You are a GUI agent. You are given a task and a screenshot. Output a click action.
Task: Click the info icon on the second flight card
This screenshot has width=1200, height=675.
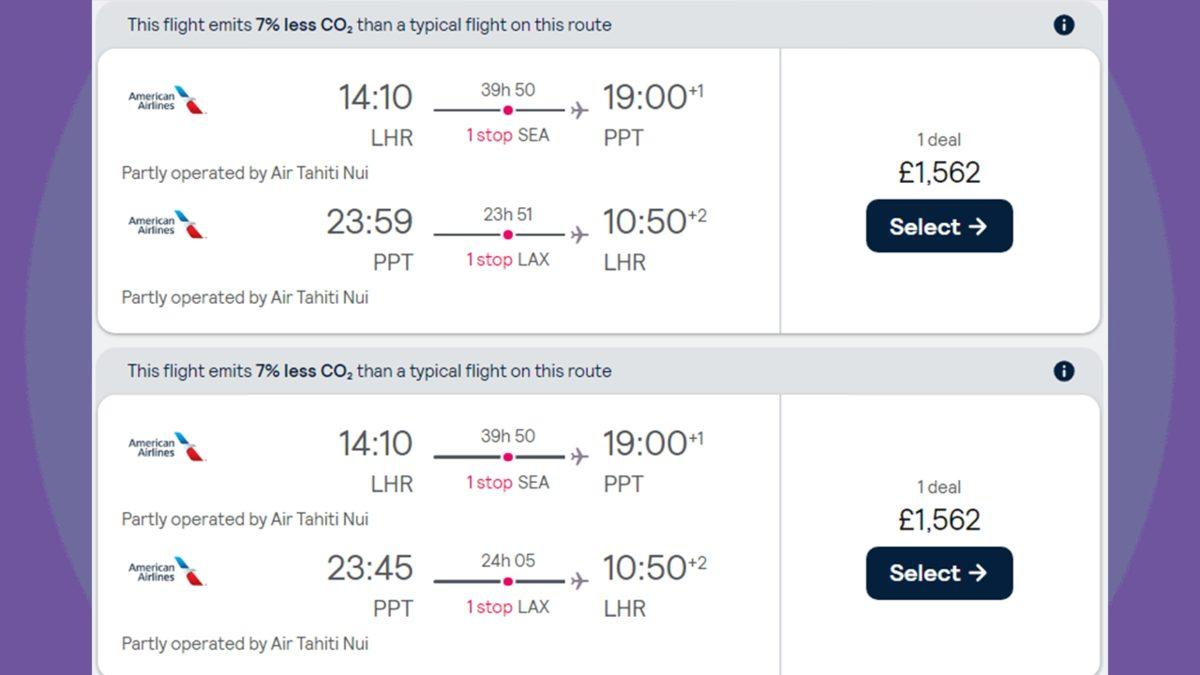(1064, 371)
